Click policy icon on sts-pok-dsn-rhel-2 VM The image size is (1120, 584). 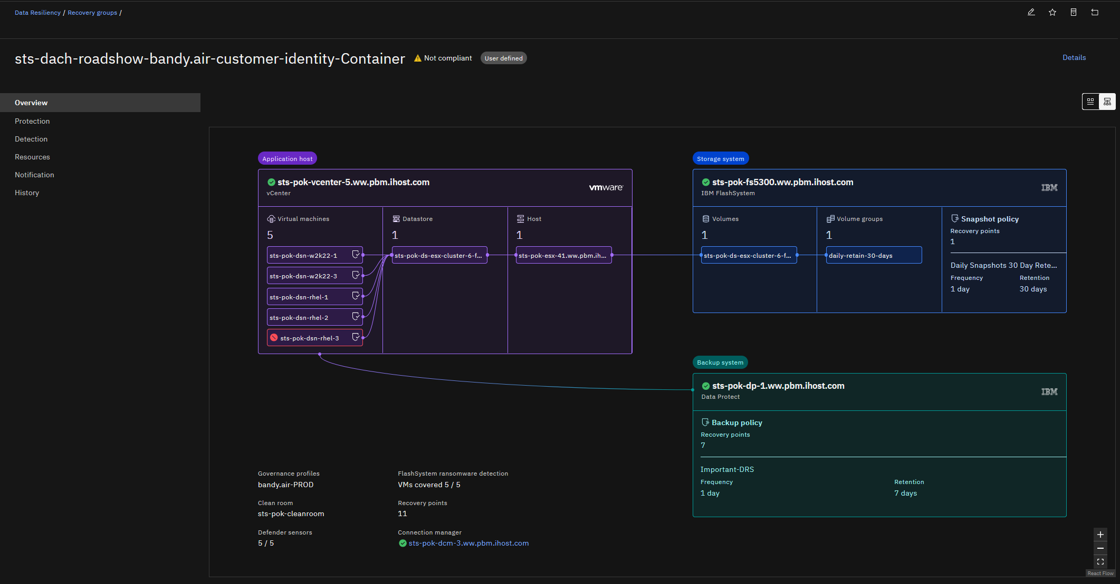point(355,316)
